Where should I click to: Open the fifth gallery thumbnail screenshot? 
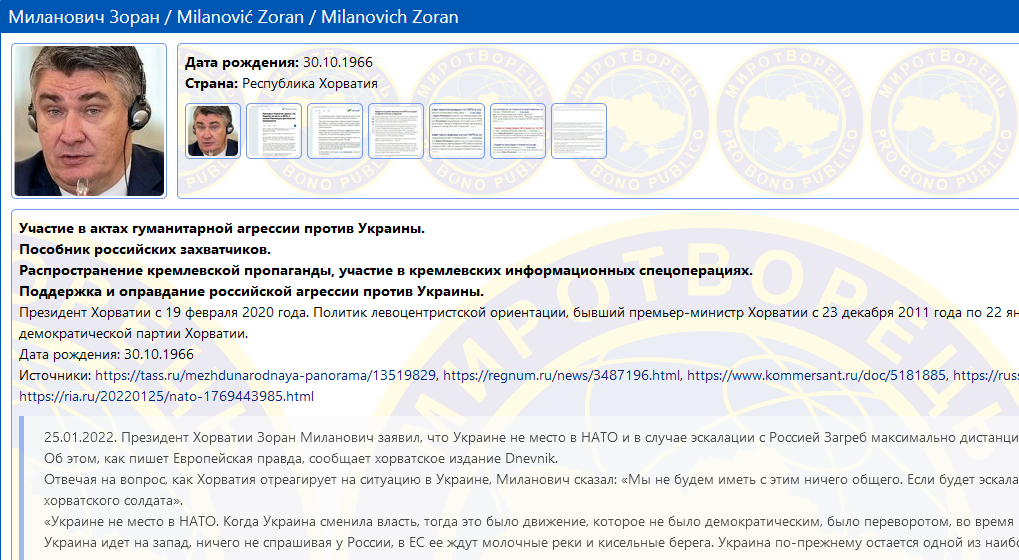click(x=457, y=131)
